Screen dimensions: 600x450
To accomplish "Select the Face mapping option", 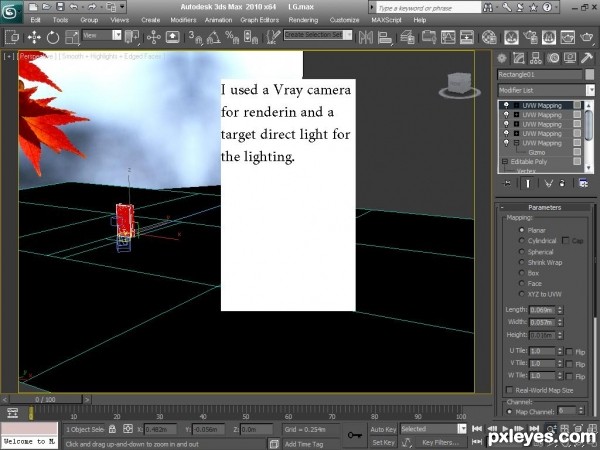I will point(521,283).
